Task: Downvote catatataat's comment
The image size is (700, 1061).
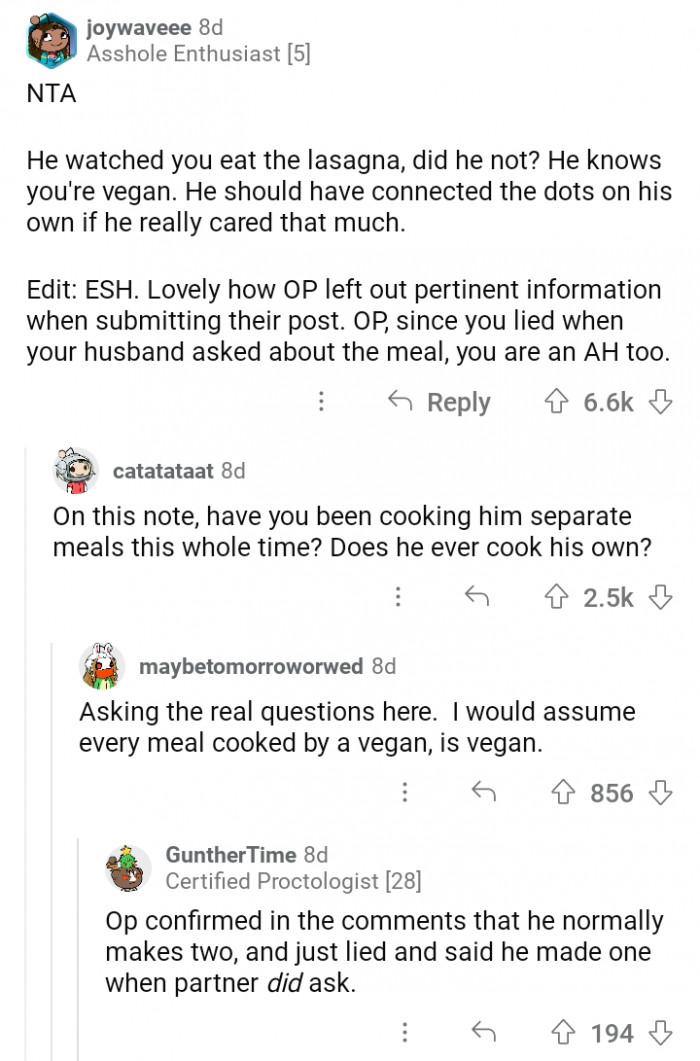Action: 657,597
